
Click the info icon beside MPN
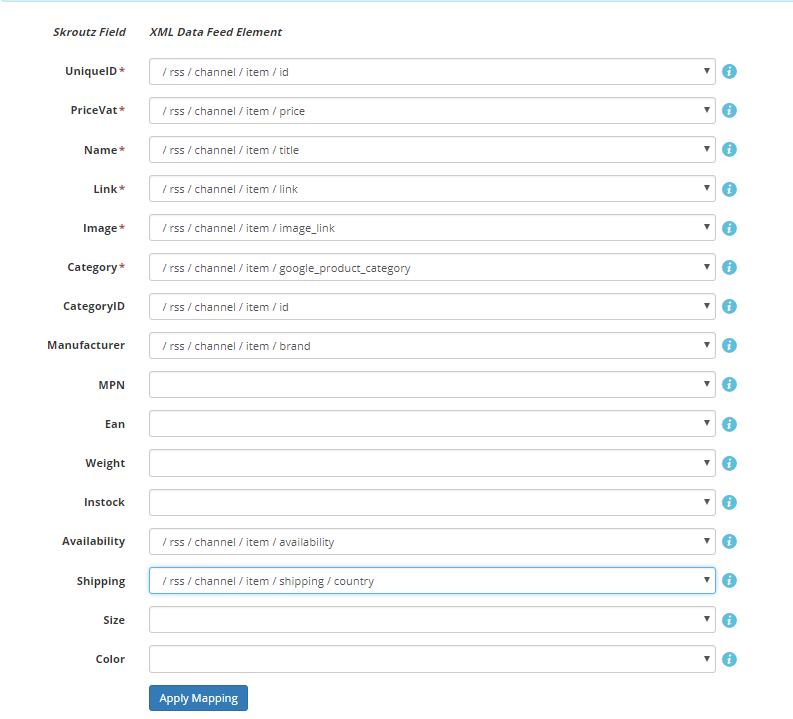pos(729,384)
